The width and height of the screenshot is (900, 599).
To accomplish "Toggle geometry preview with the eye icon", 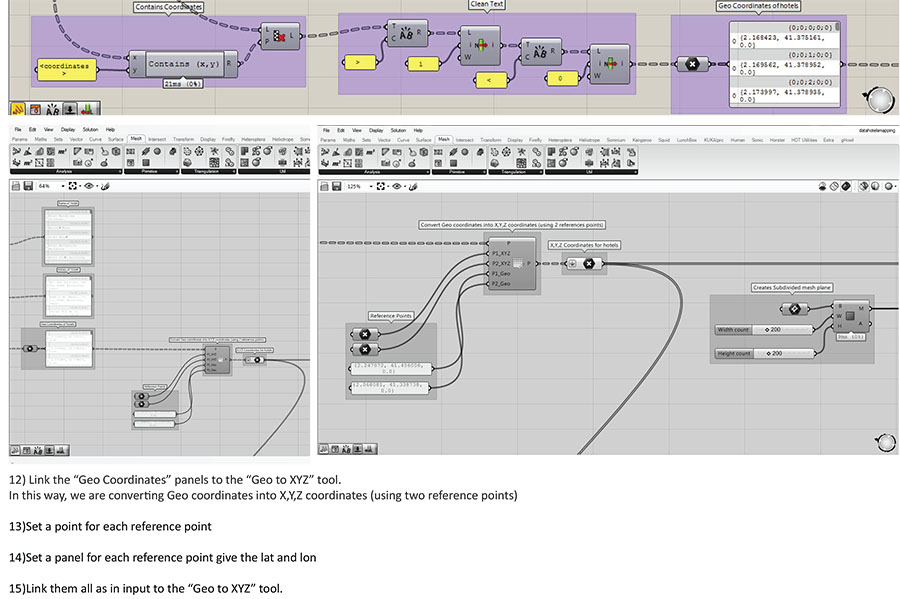I will coord(396,186).
